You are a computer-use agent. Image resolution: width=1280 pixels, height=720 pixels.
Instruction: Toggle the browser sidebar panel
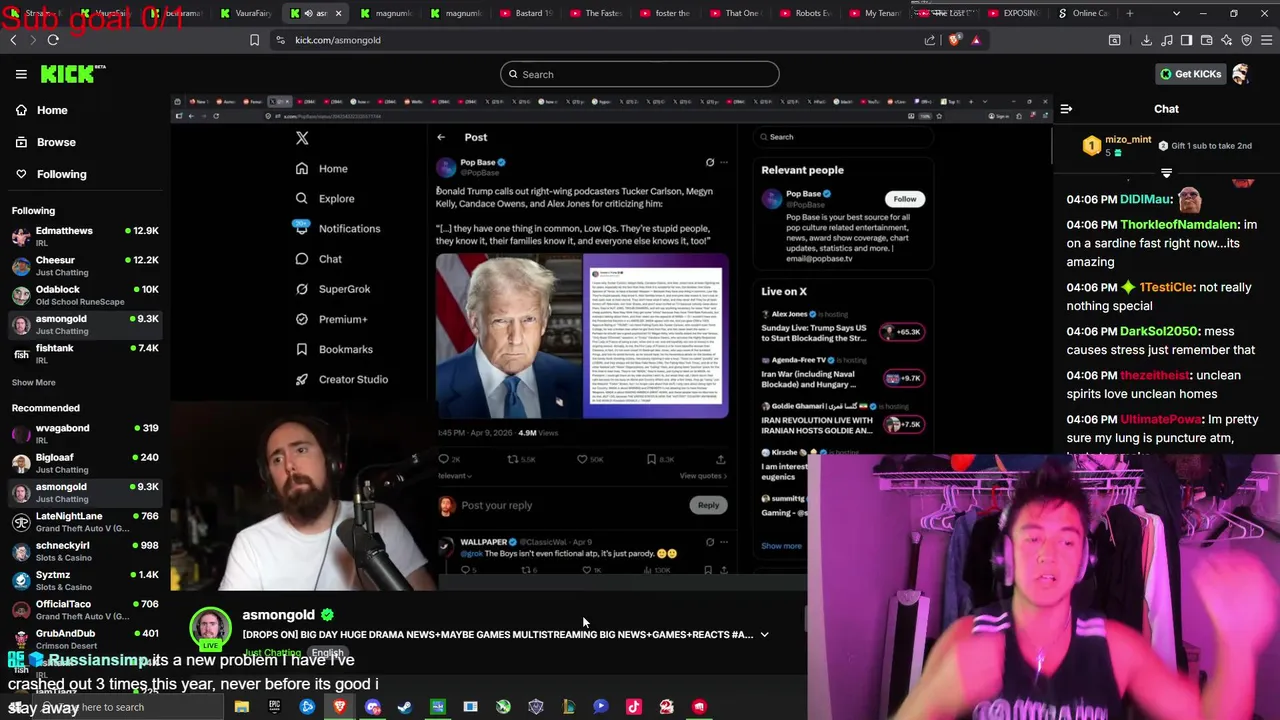point(1186,40)
